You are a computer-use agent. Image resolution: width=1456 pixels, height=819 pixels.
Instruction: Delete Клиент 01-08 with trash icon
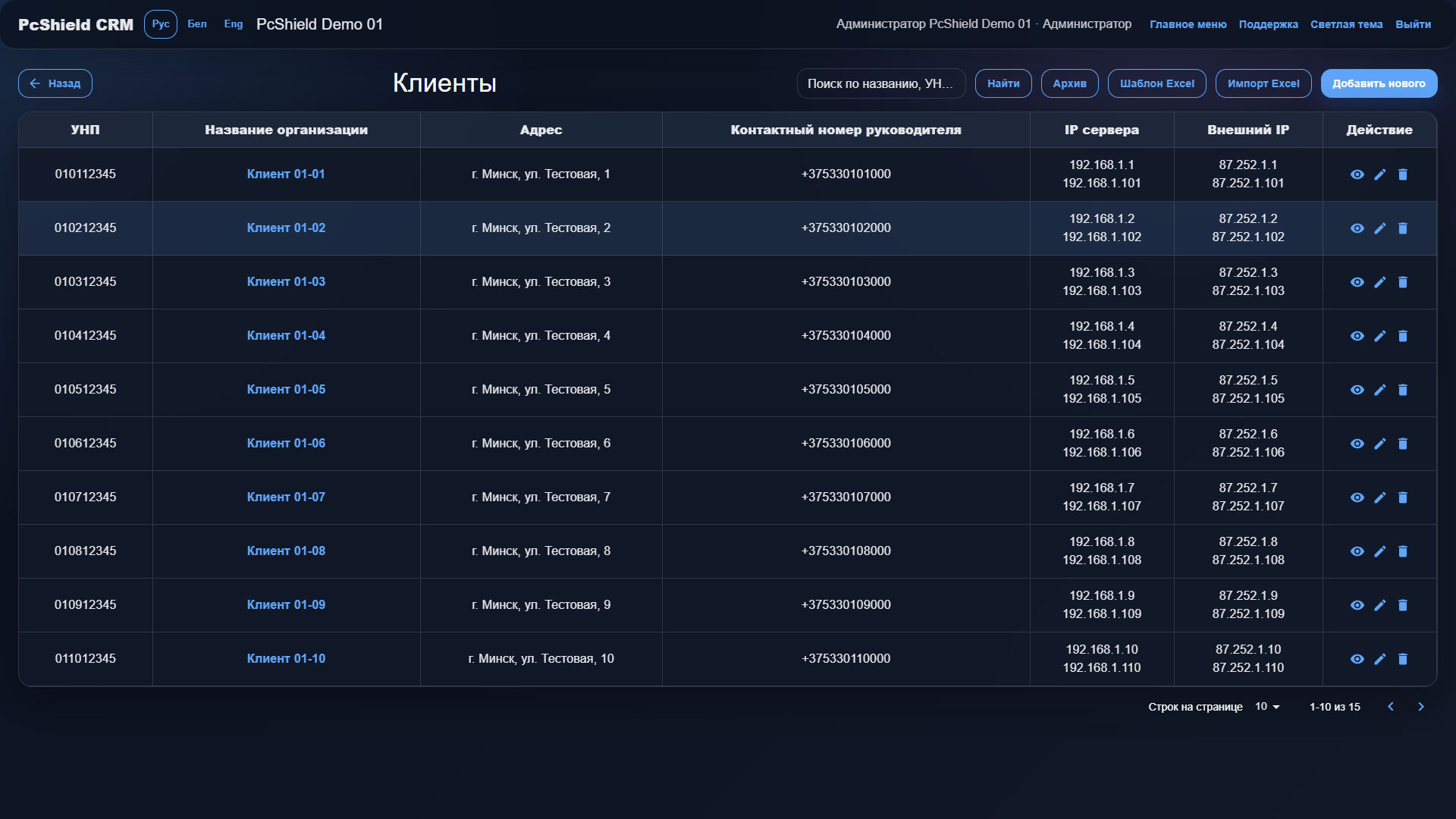pyautogui.click(x=1403, y=551)
